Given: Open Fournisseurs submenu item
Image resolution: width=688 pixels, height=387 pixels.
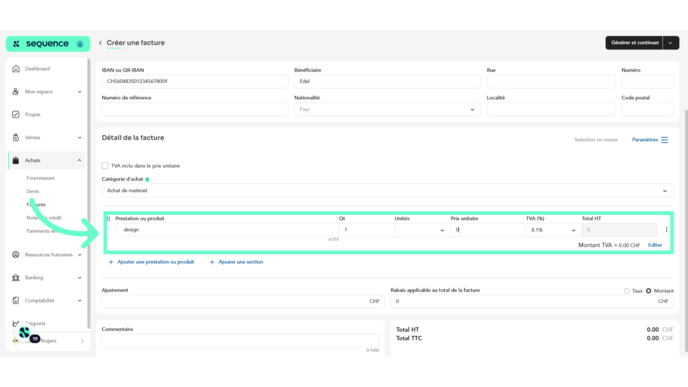Looking at the screenshot, I should point(40,178).
